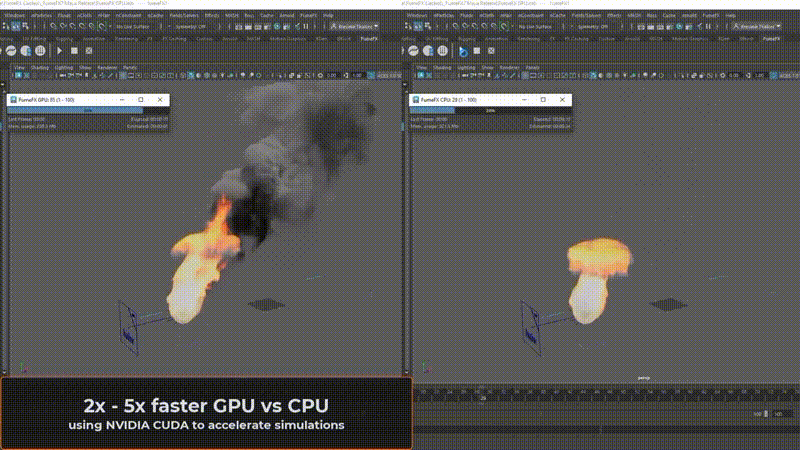Switch to FumeFX shelf tab in left window
The width and height of the screenshot is (800, 450).
click(x=369, y=39)
